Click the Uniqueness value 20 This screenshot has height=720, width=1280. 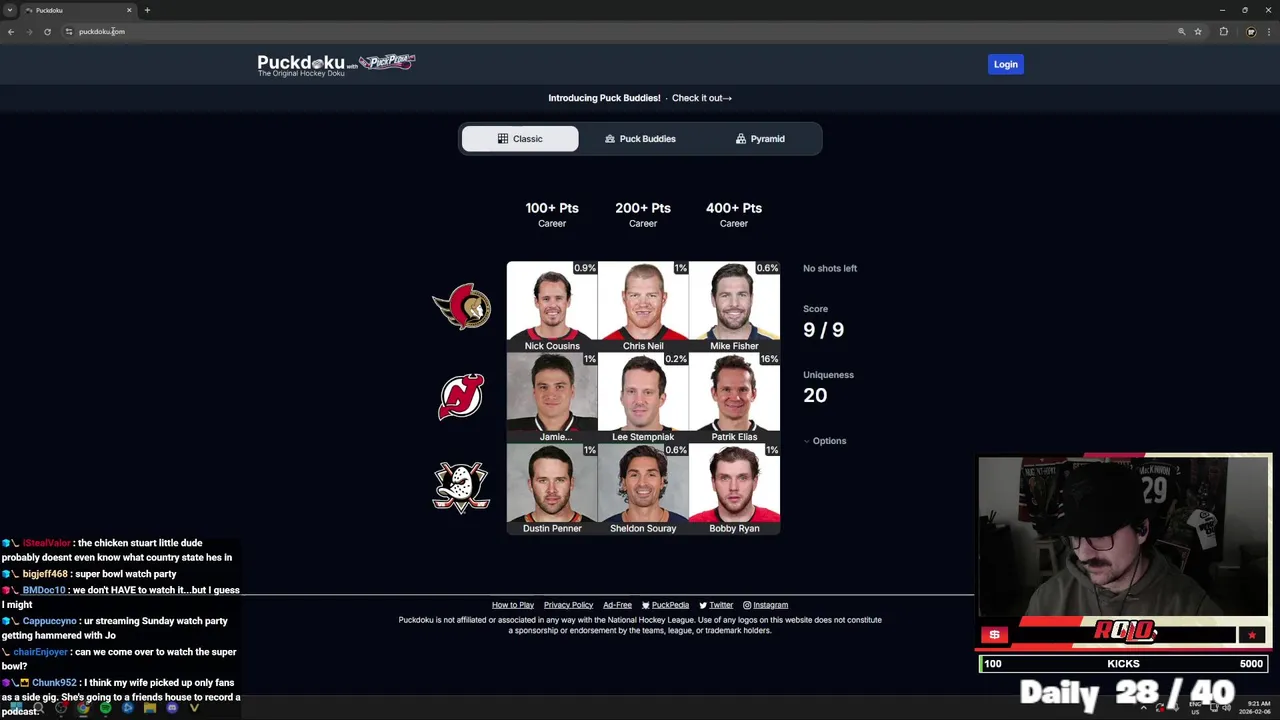coord(815,395)
